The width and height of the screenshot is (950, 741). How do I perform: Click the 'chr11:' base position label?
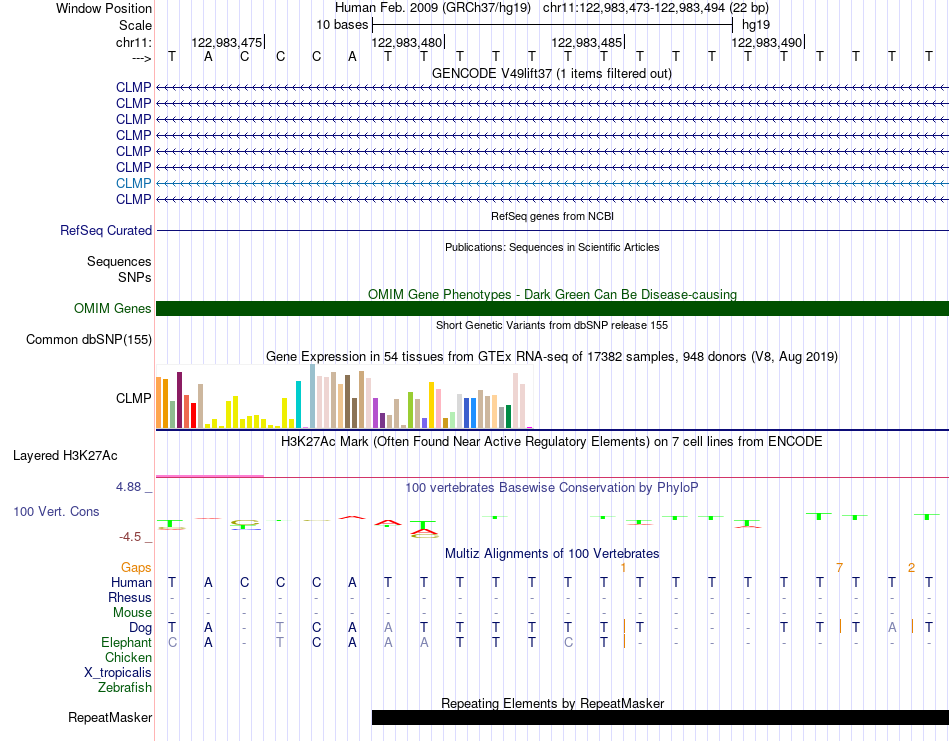(x=134, y=42)
